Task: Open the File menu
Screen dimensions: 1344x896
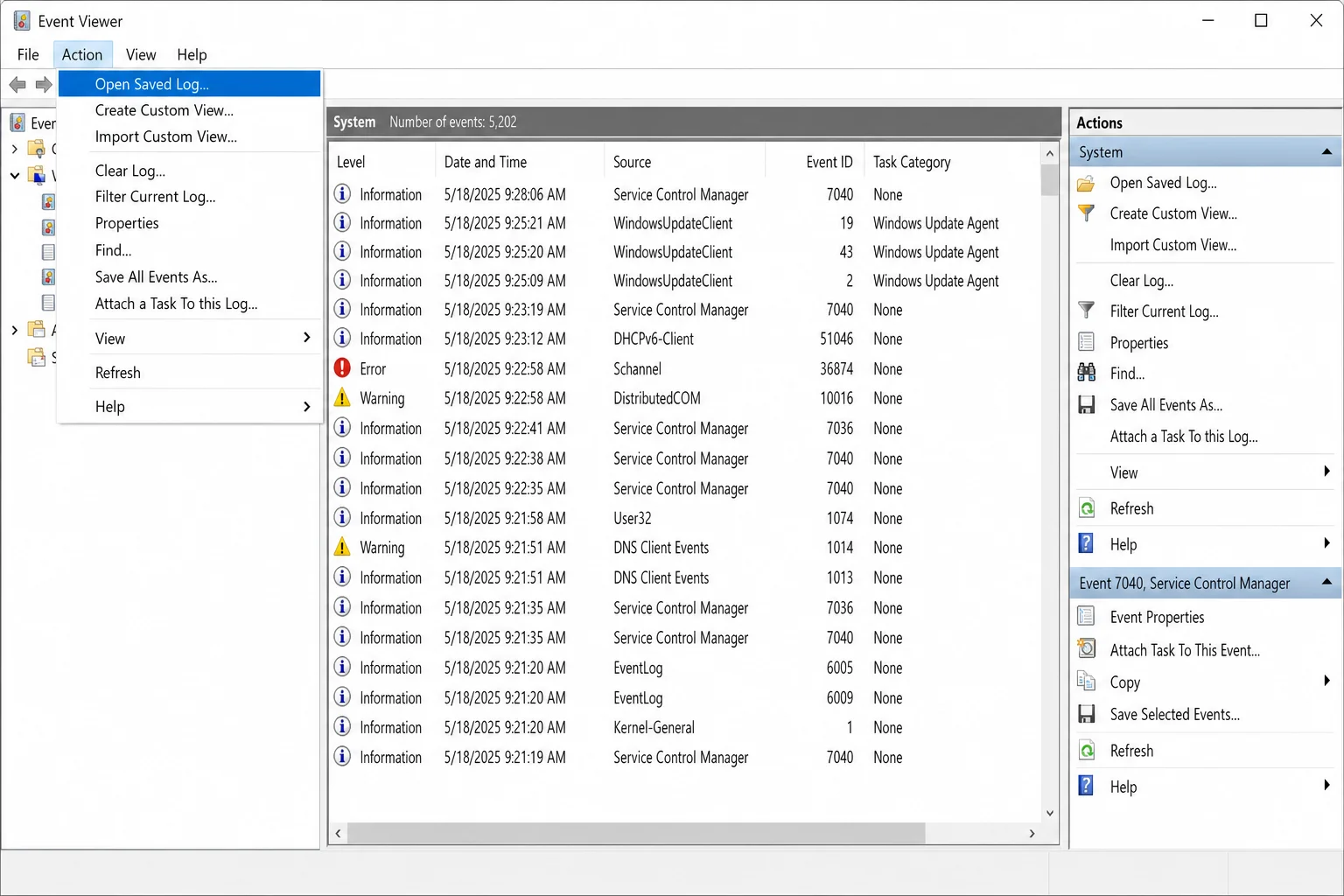Action: pyautogui.click(x=28, y=54)
